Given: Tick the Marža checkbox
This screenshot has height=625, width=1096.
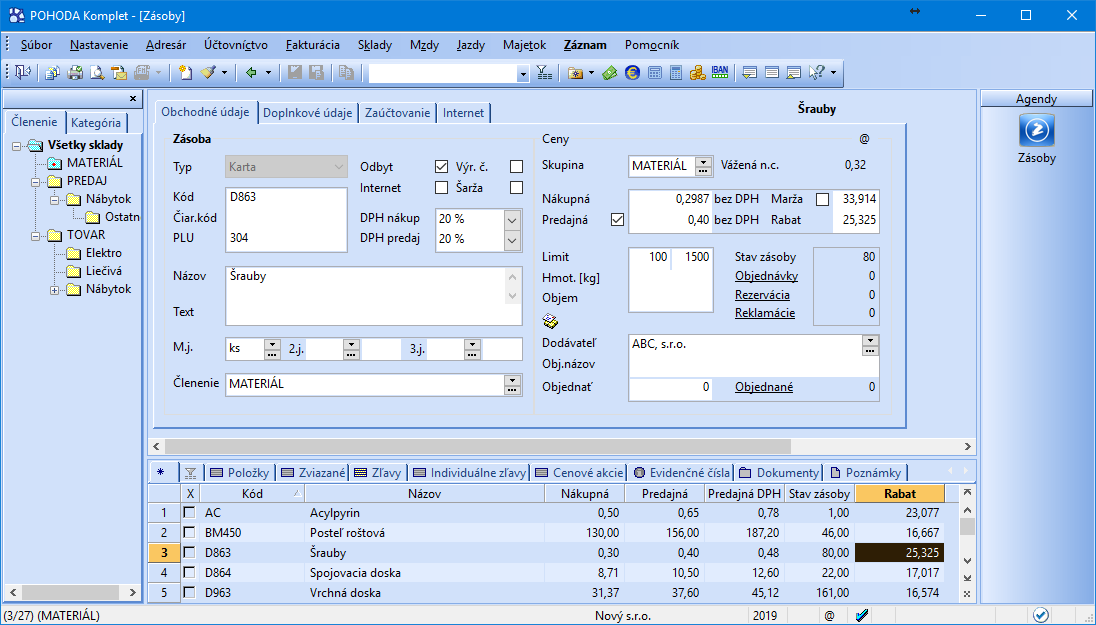Looking at the screenshot, I should click(x=823, y=199).
